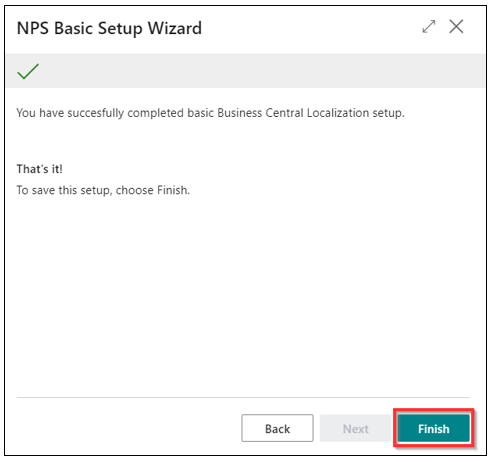Click the grey banner beside the checkmark

coord(260,71)
